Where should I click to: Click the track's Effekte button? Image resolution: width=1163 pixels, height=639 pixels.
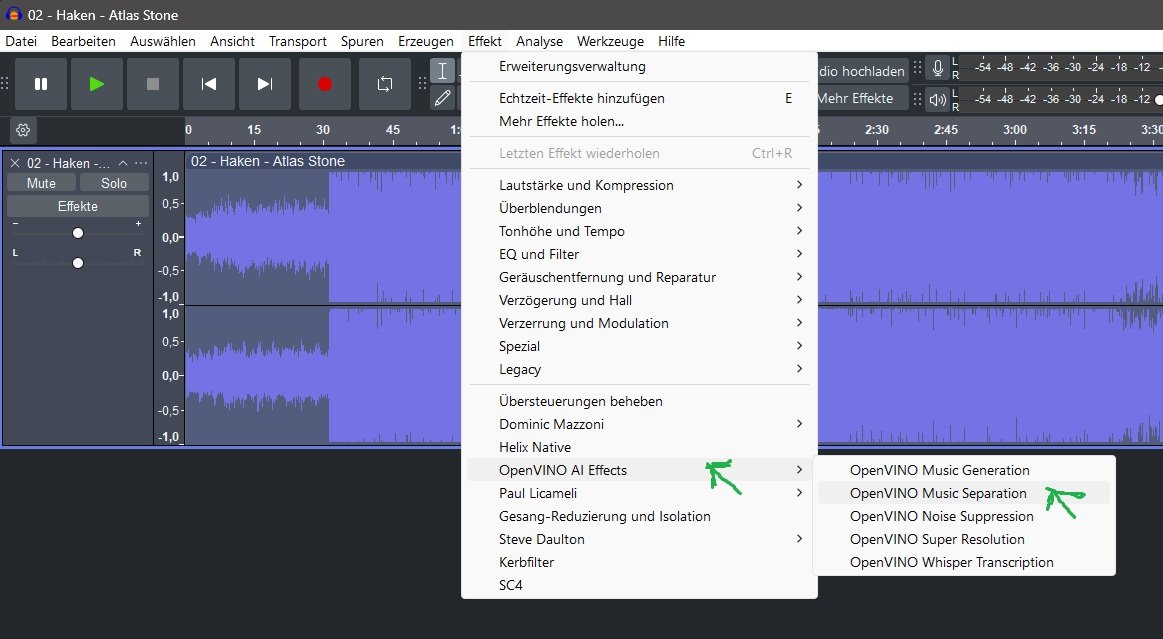tap(78, 206)
